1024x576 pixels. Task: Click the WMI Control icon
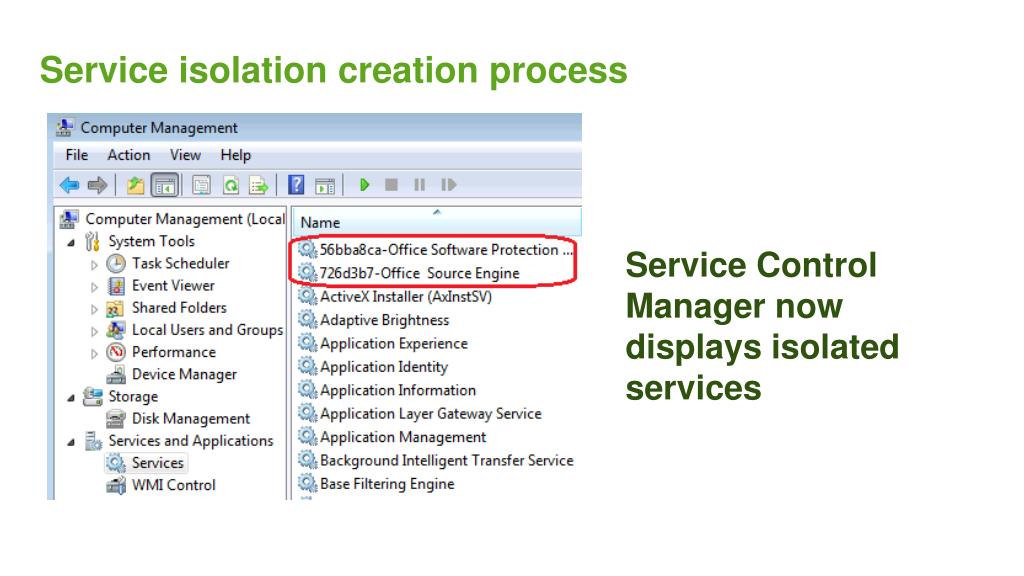(x=116, y=485)
